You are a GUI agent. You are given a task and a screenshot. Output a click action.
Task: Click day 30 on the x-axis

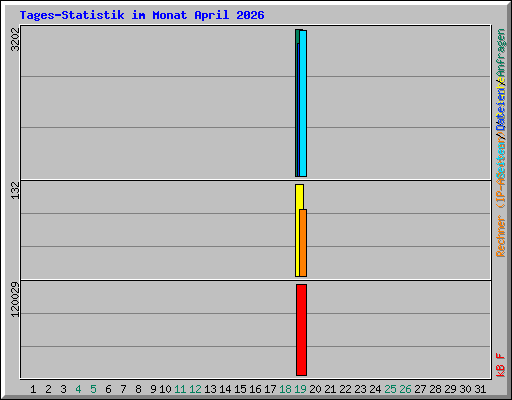pos(465,389)
